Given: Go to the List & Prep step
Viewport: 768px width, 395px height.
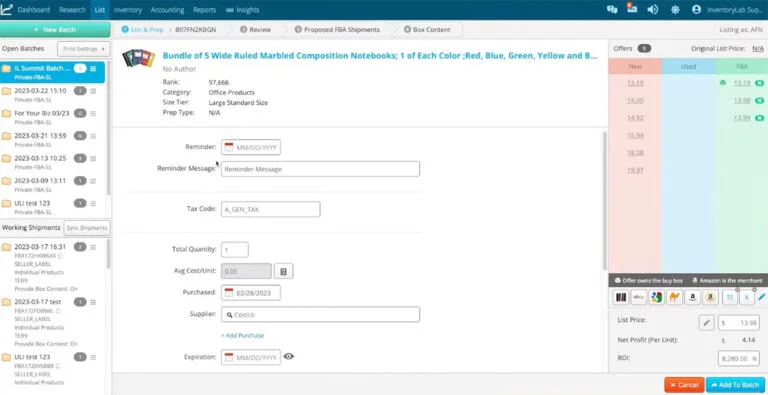Looking at the screenshot, I should click(x=143, y=29).
